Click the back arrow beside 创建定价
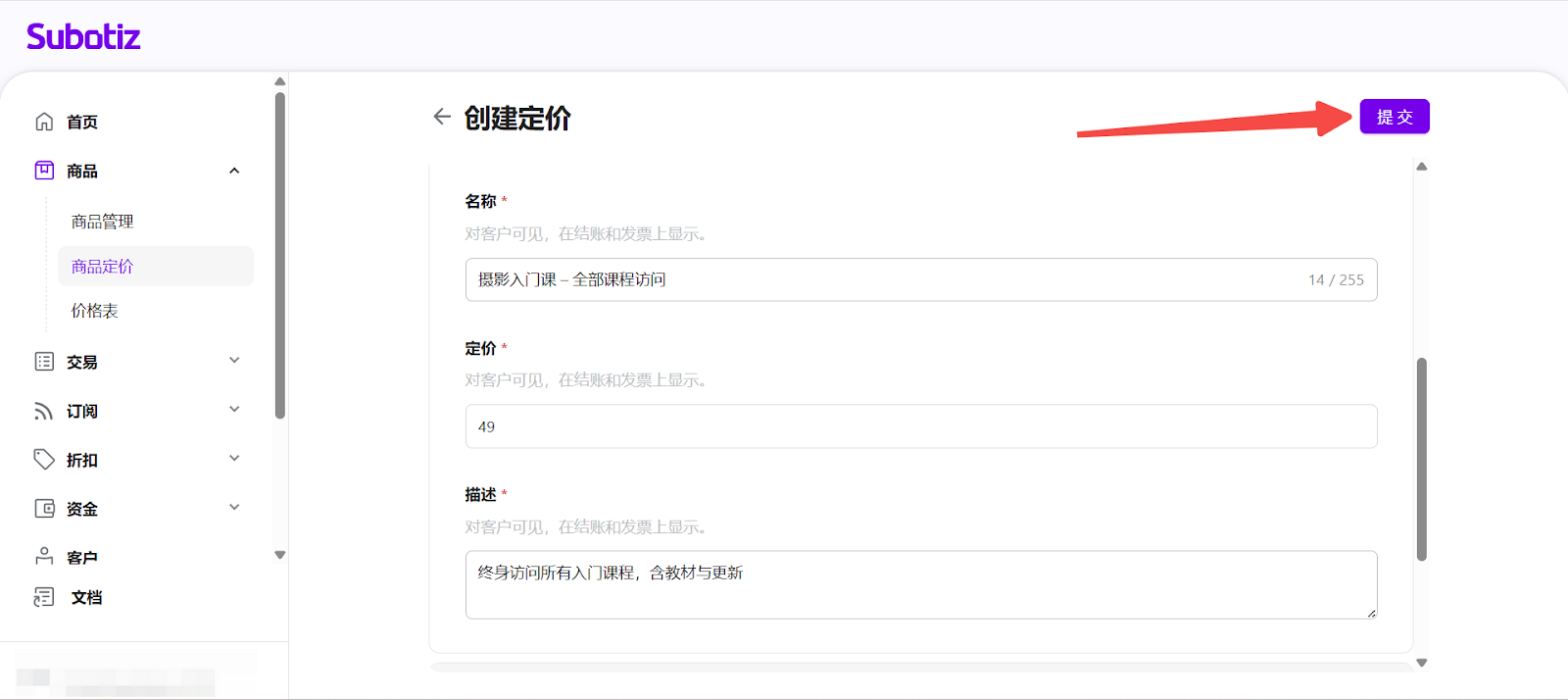 [442, 117]
